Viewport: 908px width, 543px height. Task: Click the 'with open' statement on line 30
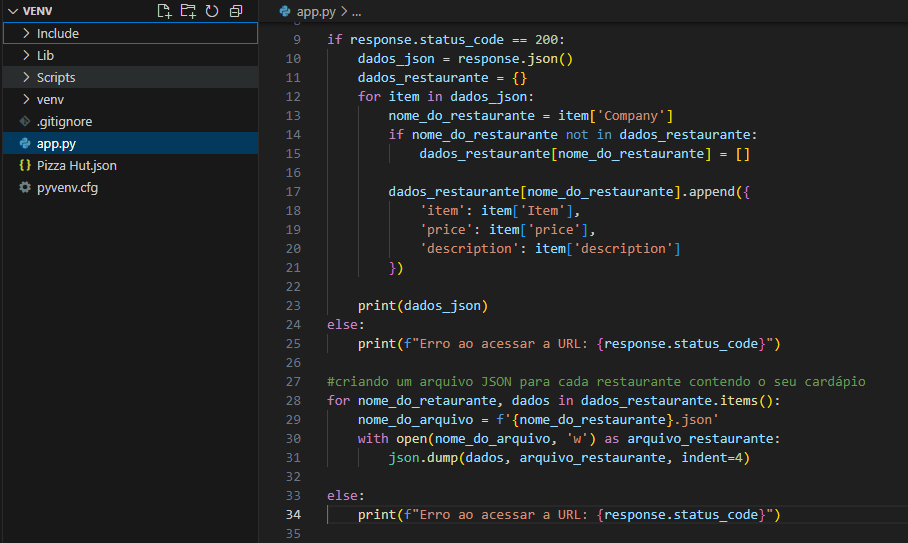pos(569,439)
